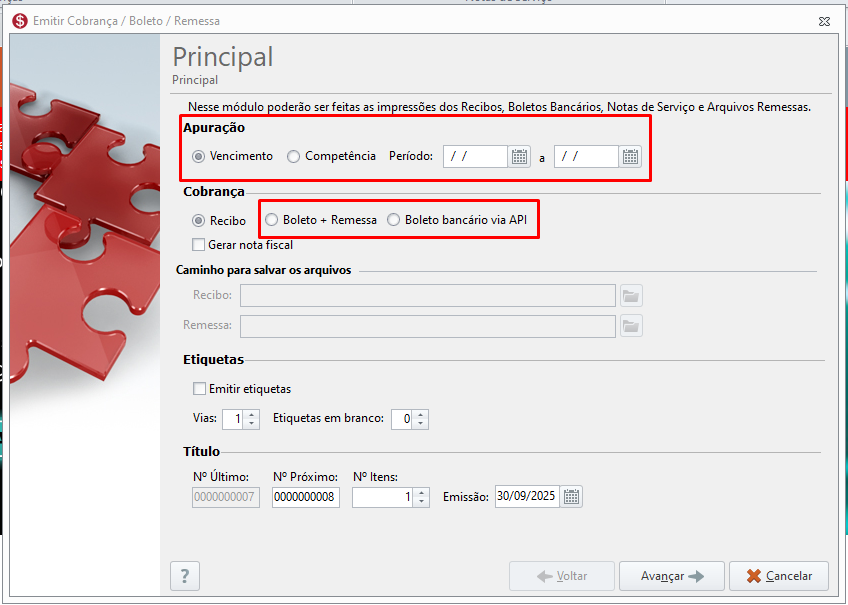The height and width of the screenshot is (605, 848).
Task: Increase Etiquetas em branco value
Action: (420, 415)
